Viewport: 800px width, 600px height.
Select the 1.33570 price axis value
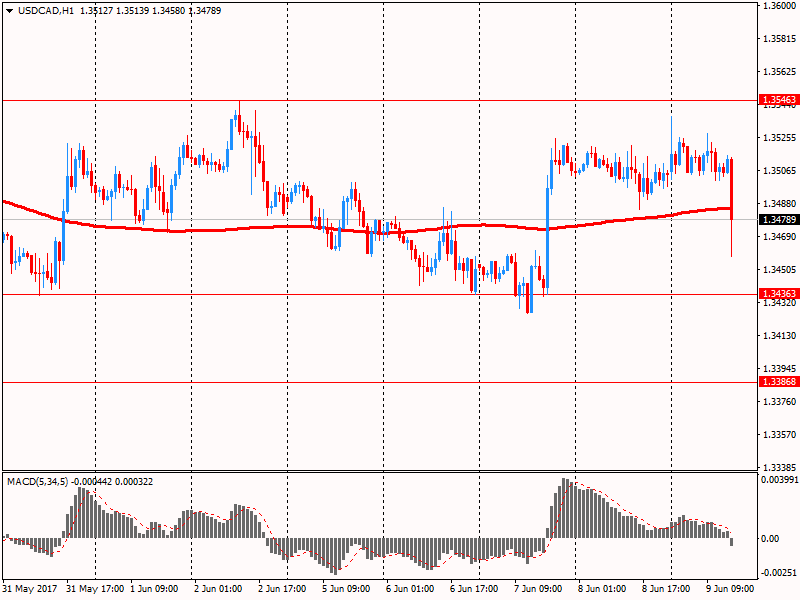(780, 435)
